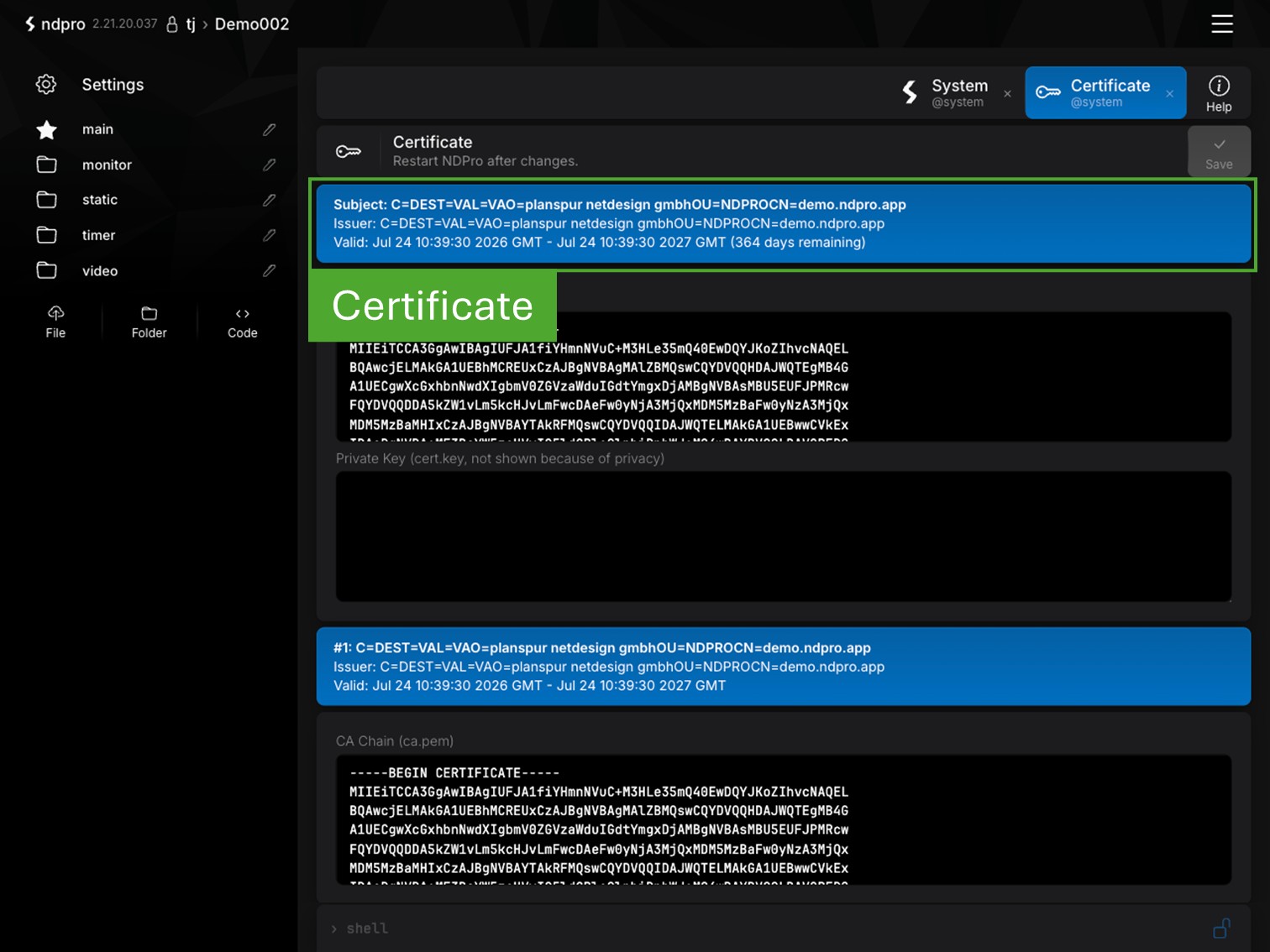
Task: Click the ndpro lightning logo
Action: pos(30,24)
